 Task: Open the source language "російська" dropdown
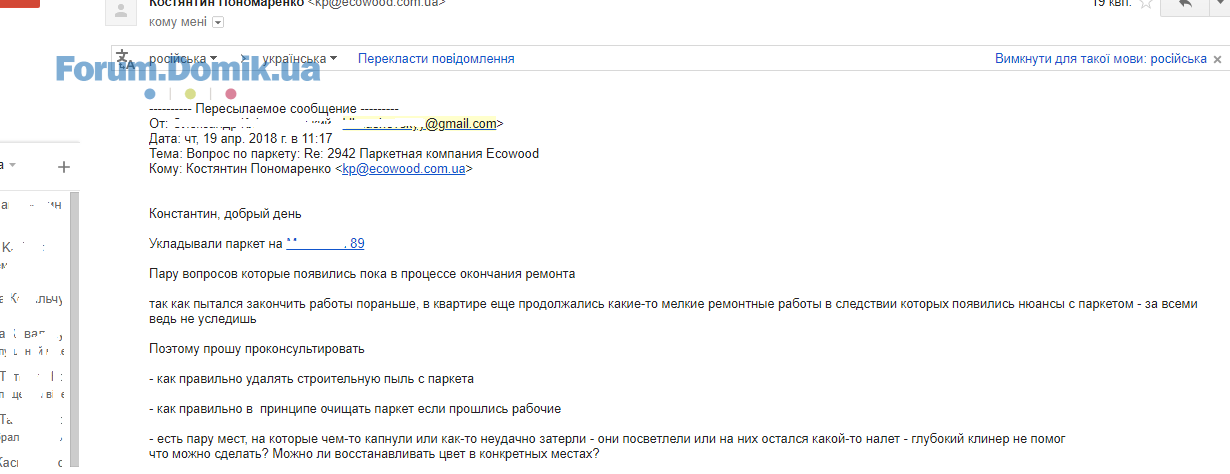[x=183, y=59]
